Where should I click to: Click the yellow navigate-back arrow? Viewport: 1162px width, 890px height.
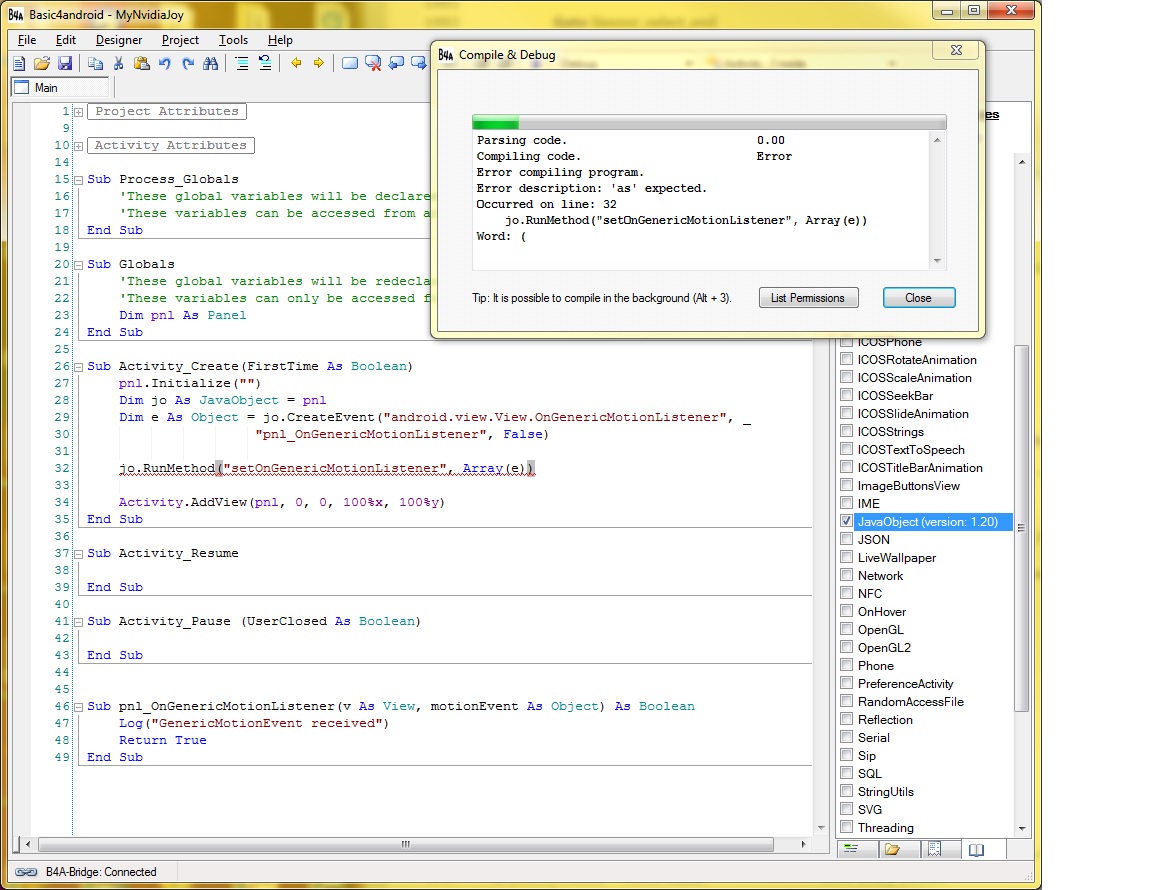tap(296, 63)
